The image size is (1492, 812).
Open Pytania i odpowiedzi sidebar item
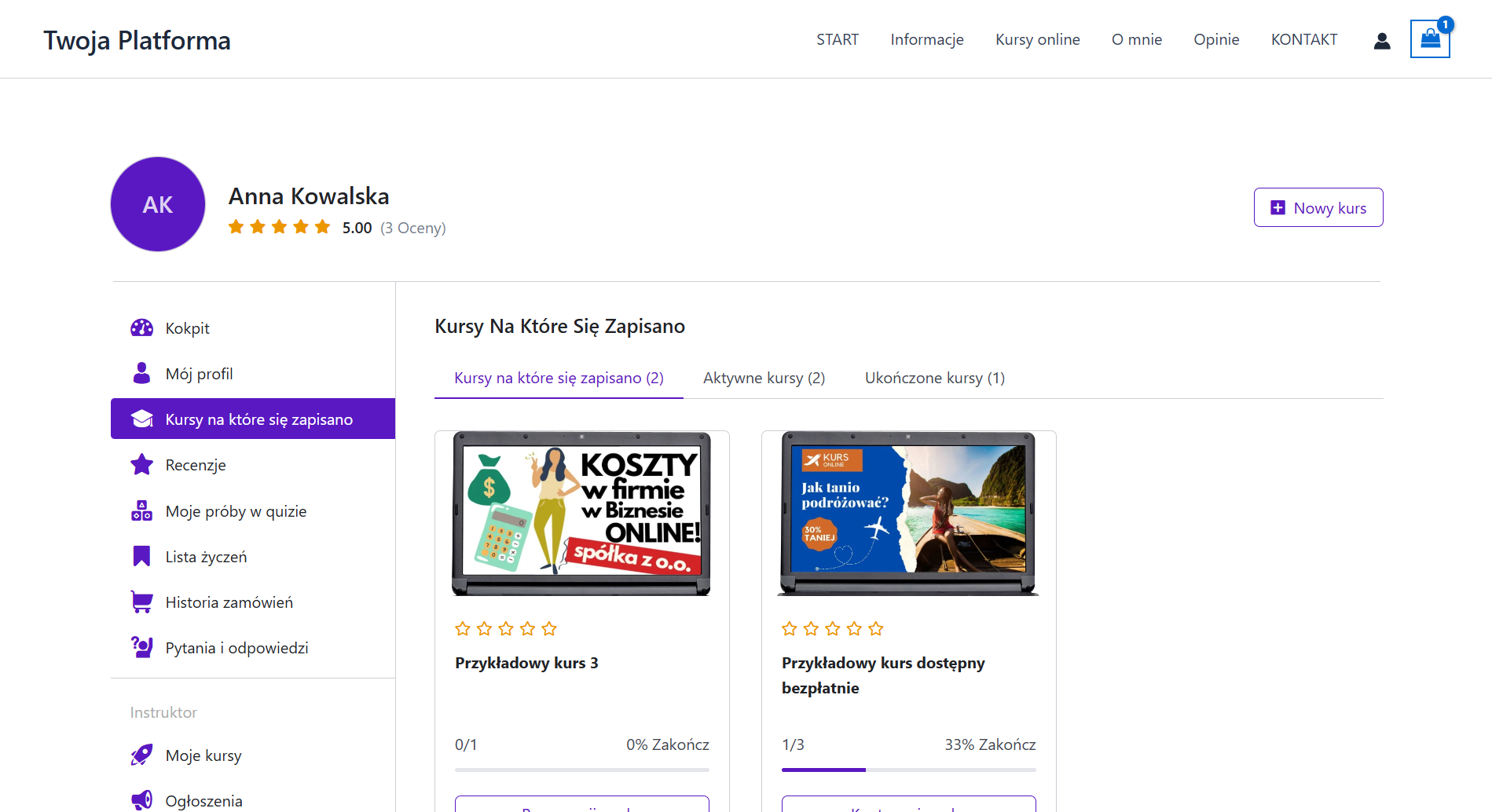pos(236,648)
